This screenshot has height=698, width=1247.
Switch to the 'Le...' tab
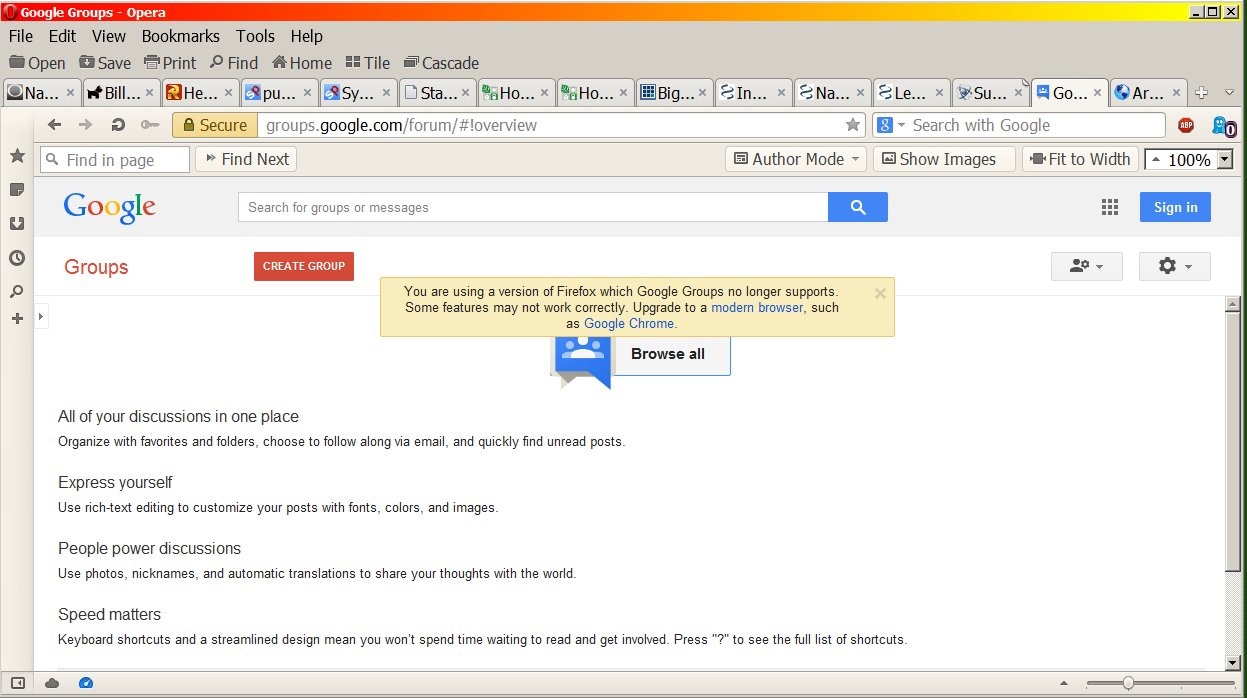click(911, 93)
